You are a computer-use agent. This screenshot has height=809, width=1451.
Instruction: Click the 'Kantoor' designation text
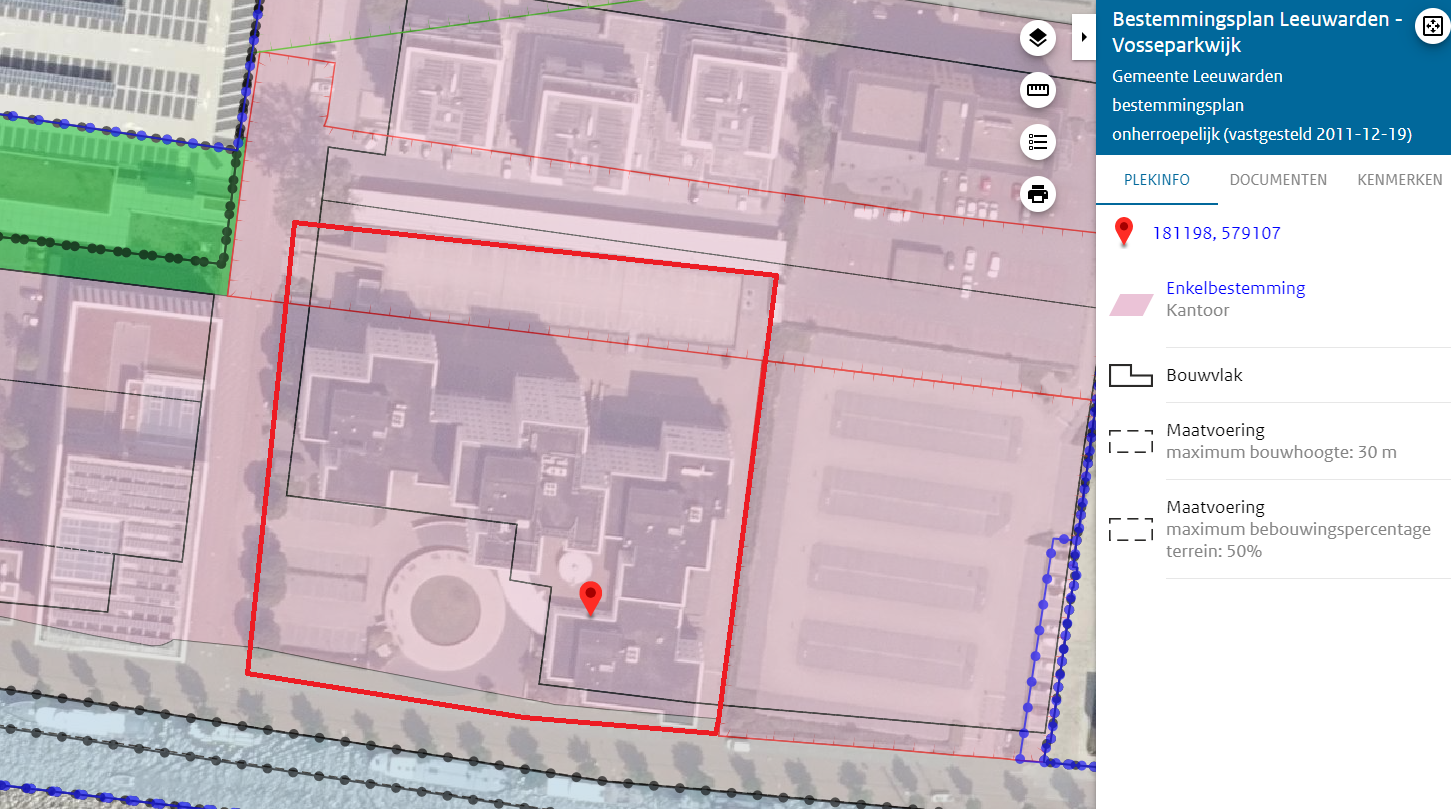click(x=1198, y=310)
